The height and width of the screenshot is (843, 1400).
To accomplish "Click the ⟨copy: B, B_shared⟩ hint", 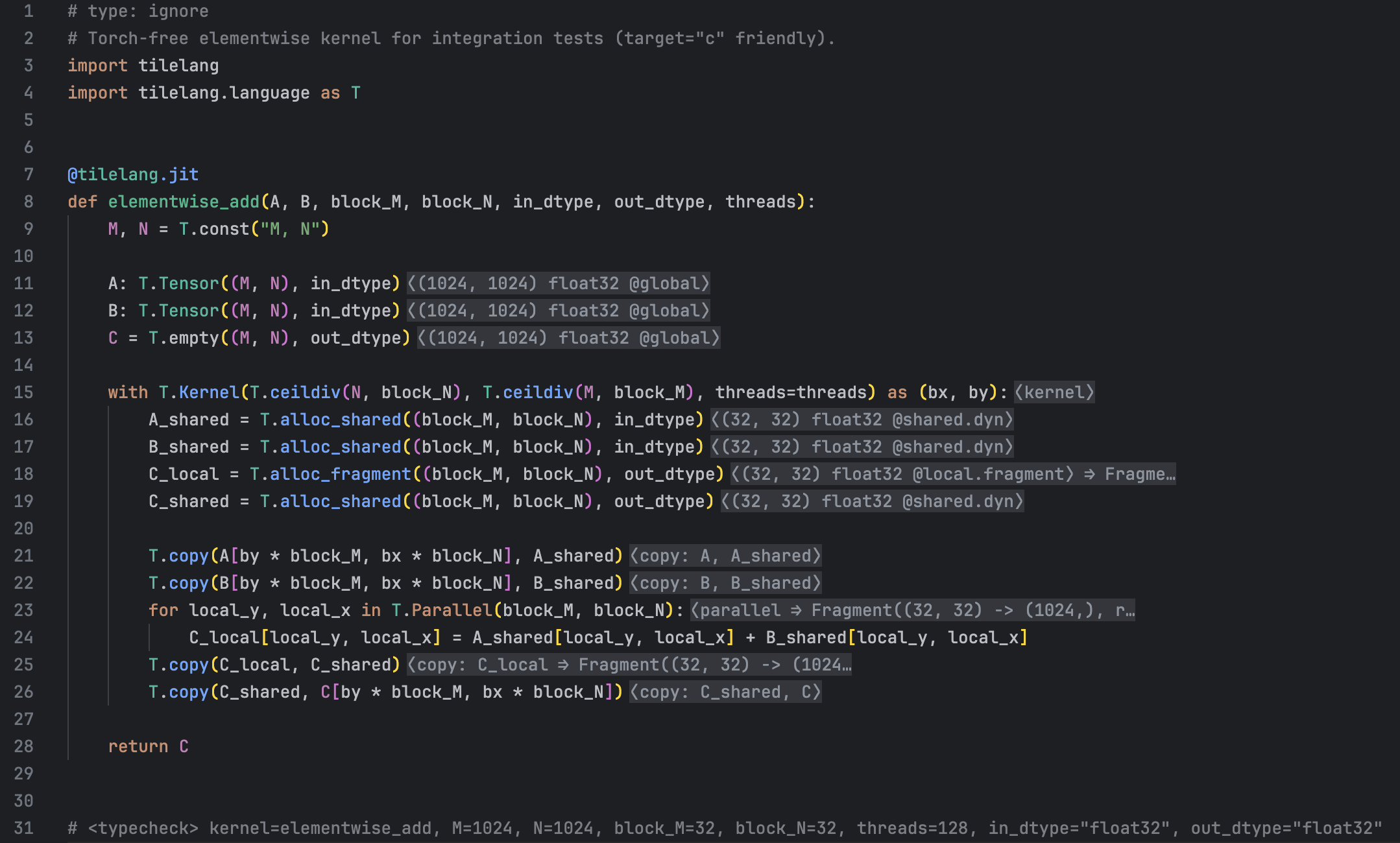I will pos(725,583).
